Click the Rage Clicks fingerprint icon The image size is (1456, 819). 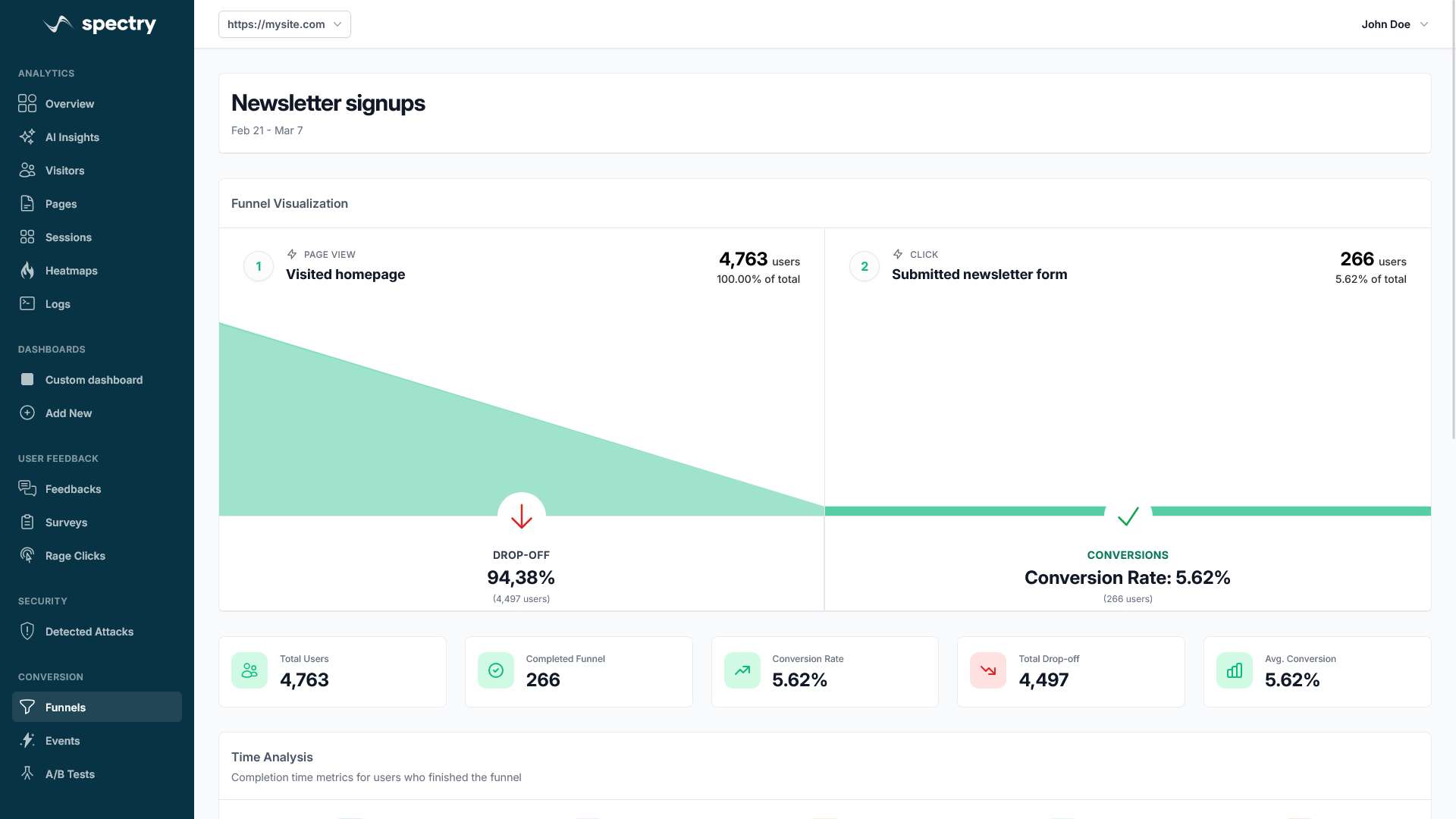27,556
